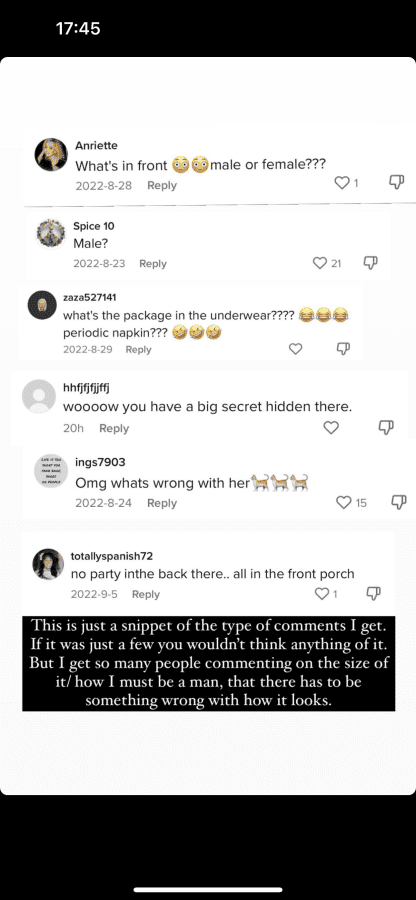The height and width of the screenshot is (900, 416).
Task: Dislike zaza527141's comment
Action: click(x=343, y=348)
